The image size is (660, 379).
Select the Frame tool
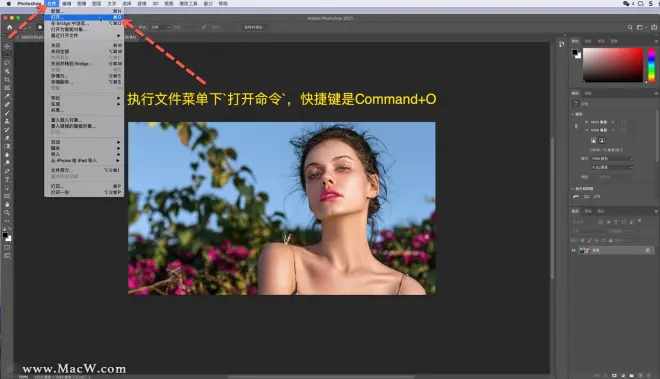click(7, 88)
